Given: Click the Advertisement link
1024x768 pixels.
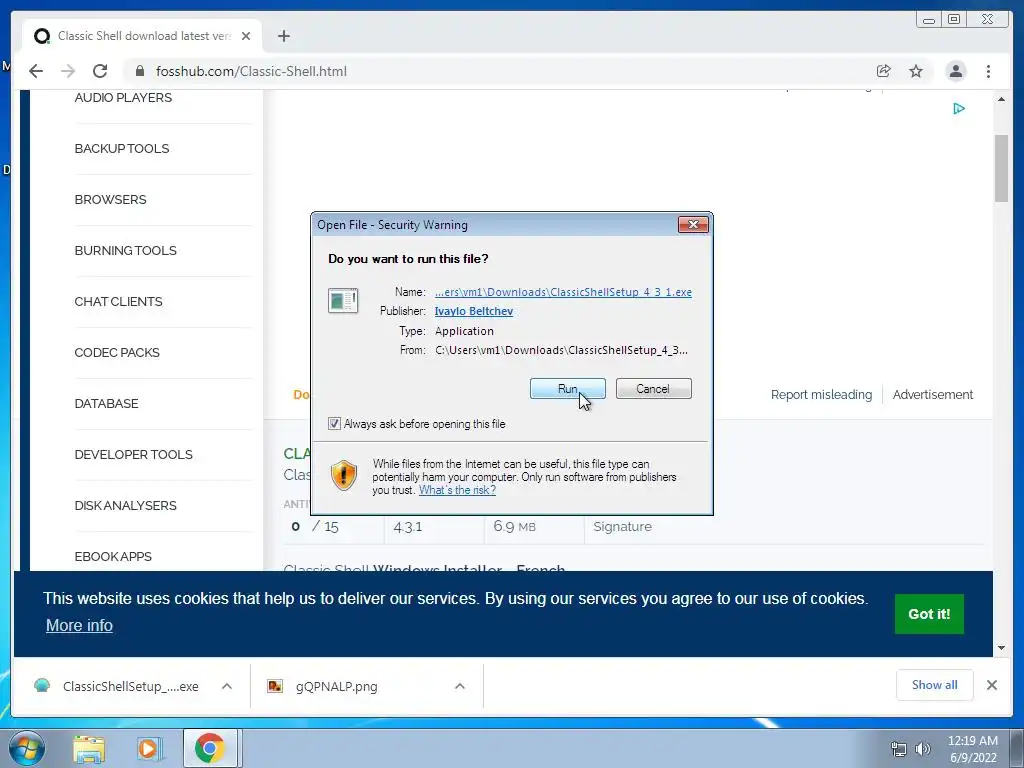Looking at the screenshot, I should coord(933,394).
